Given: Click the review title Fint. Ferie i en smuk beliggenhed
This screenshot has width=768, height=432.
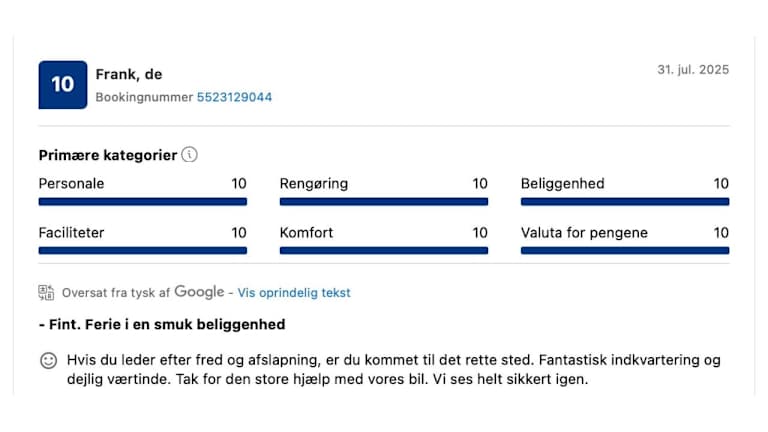Looking at the screenshot, I should coord(162,325).
